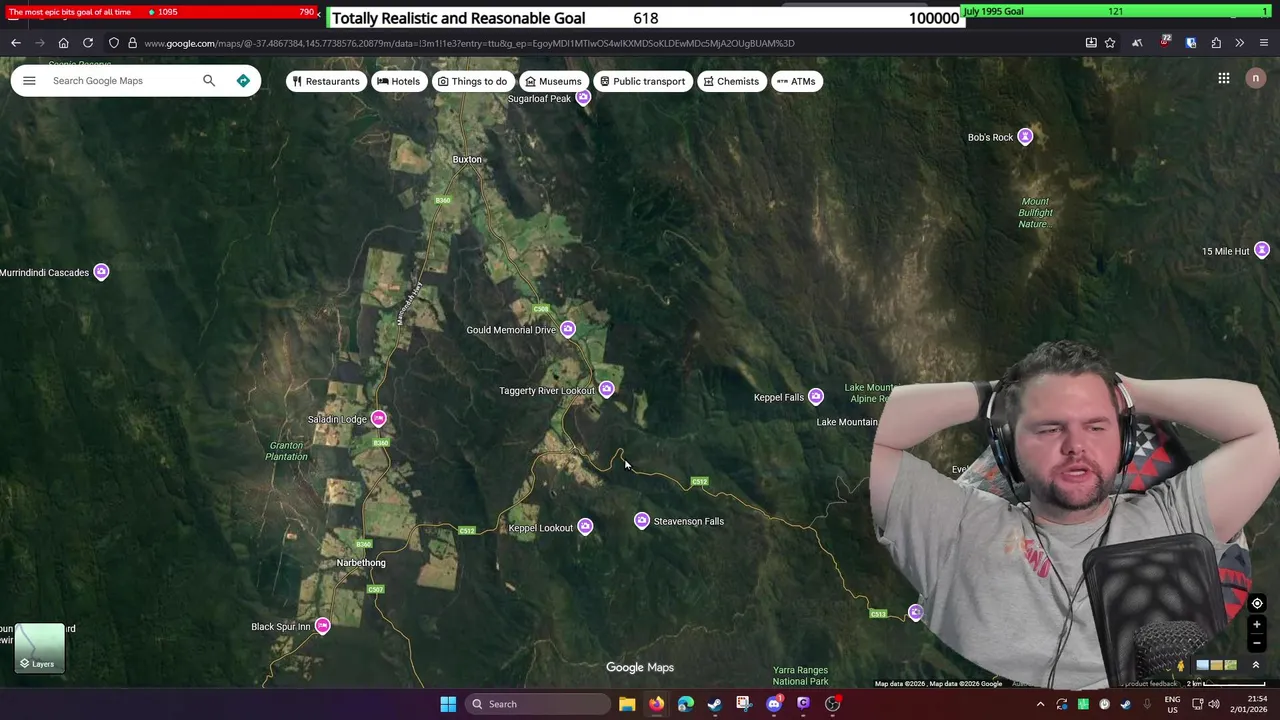
Task: Click the 15 Mile Hut marker
Action: [1262, 251]
